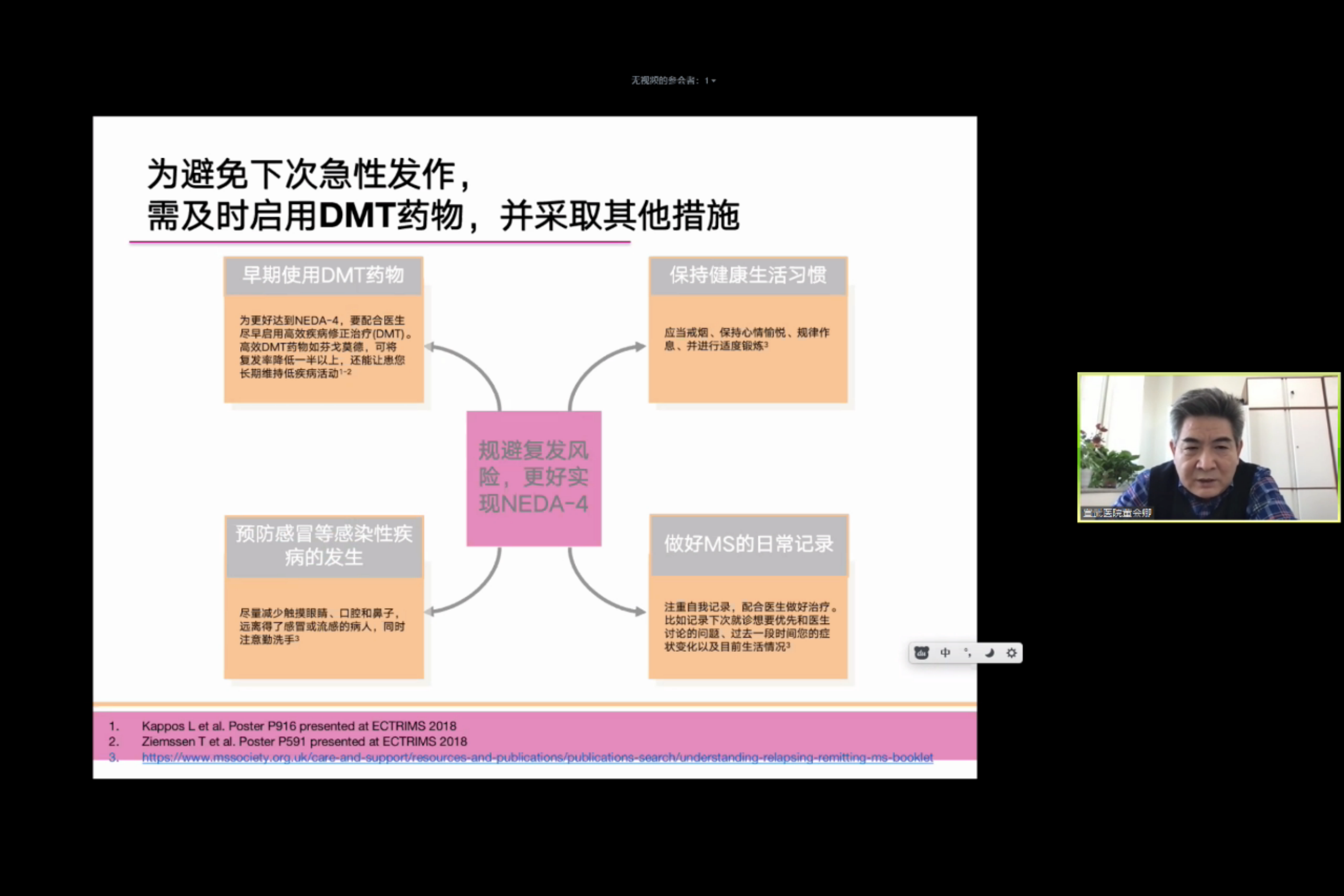
Task: Click the bear logo on the input method toolbar
Action: pos(921,652)
